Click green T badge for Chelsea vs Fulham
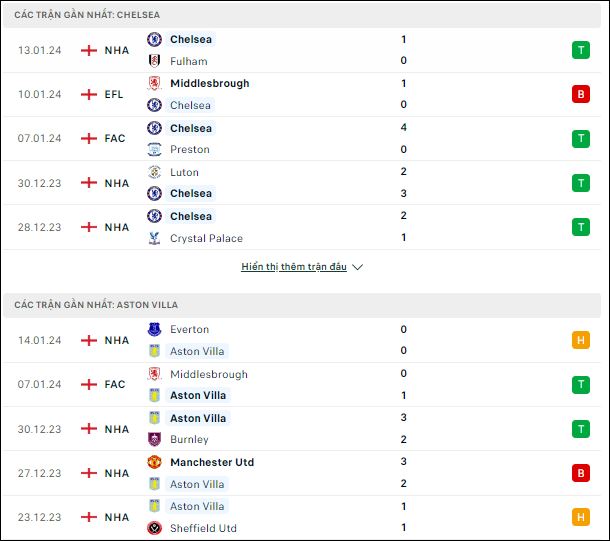This screenshot has width=610, height=541. click(x=581, y=50)
